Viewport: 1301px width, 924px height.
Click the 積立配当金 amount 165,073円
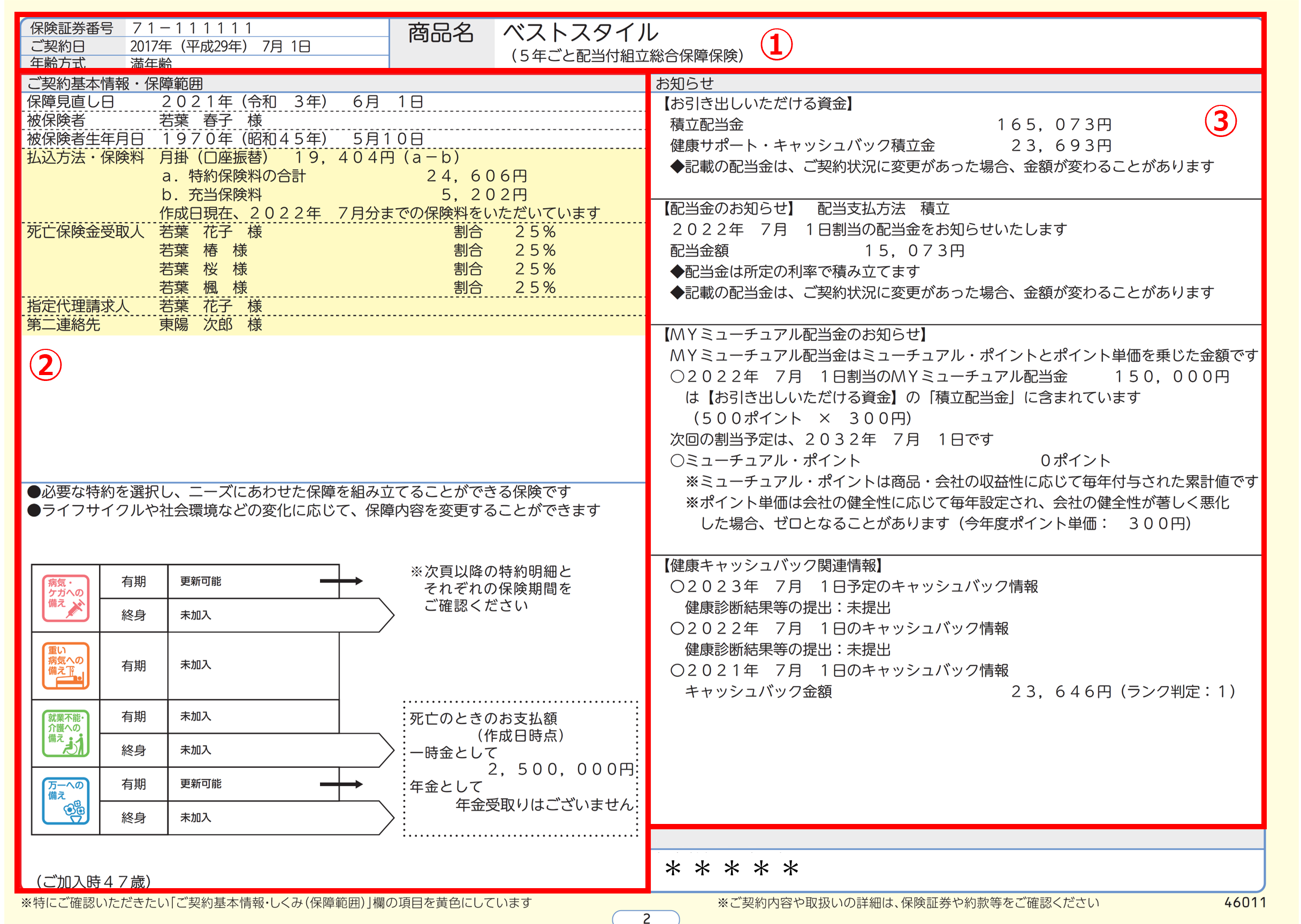[x=1054, y=125]
